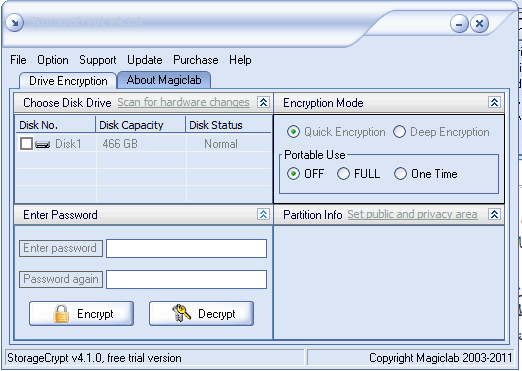
Task: Collapse the Encryption Mode panel
Action: (x=494, y=102)
